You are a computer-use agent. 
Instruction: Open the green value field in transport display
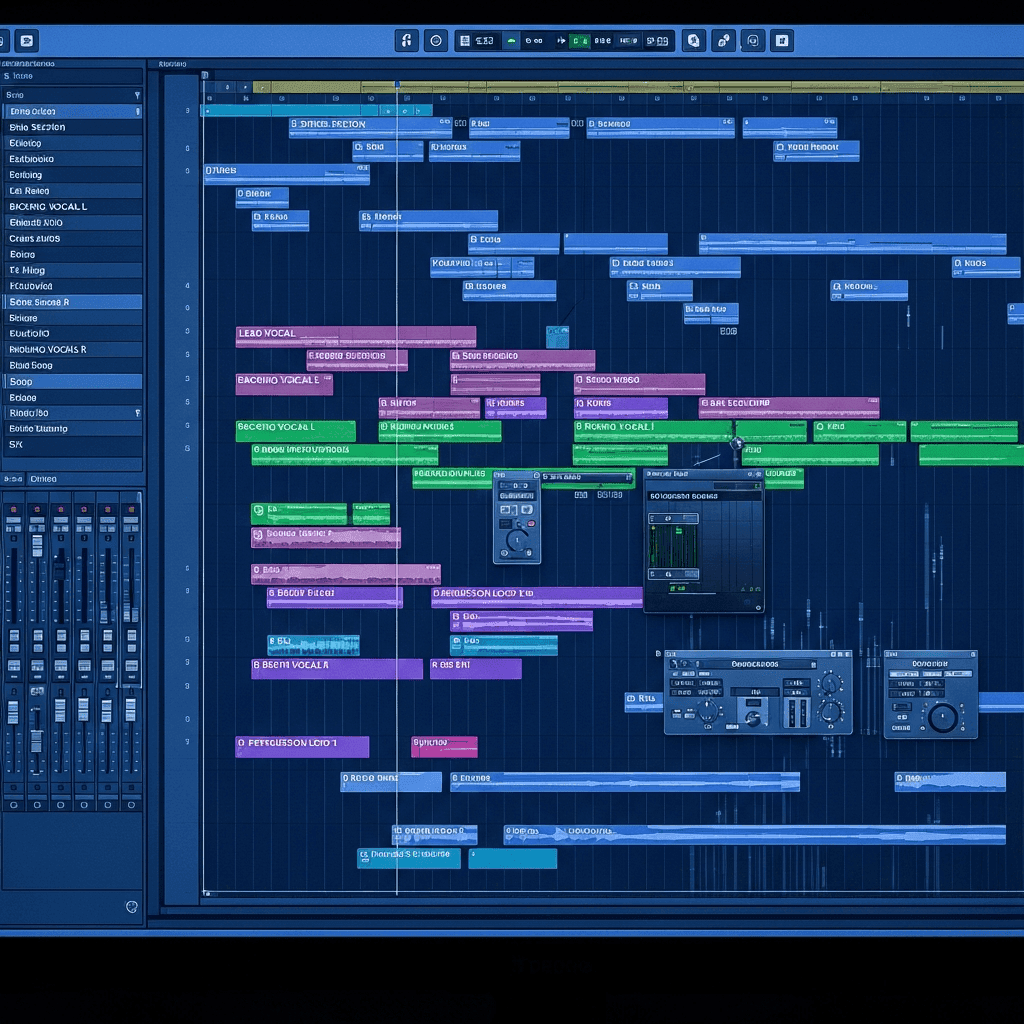[x=579, y=40]
